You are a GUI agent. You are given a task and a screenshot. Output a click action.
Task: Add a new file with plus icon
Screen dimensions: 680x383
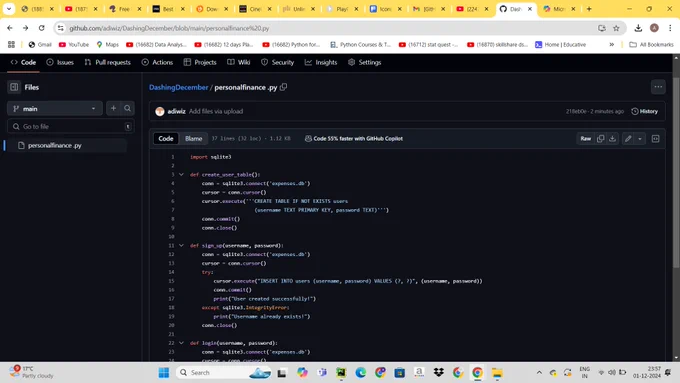113,108
